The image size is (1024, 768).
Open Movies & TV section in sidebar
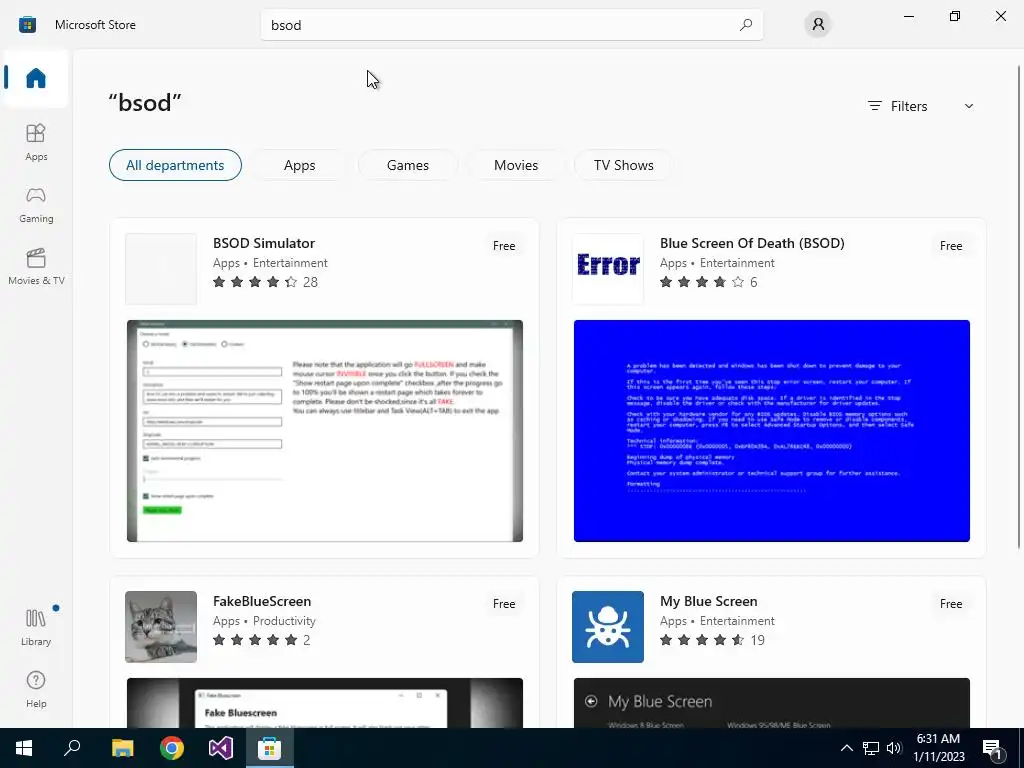[x=36, y=266]
